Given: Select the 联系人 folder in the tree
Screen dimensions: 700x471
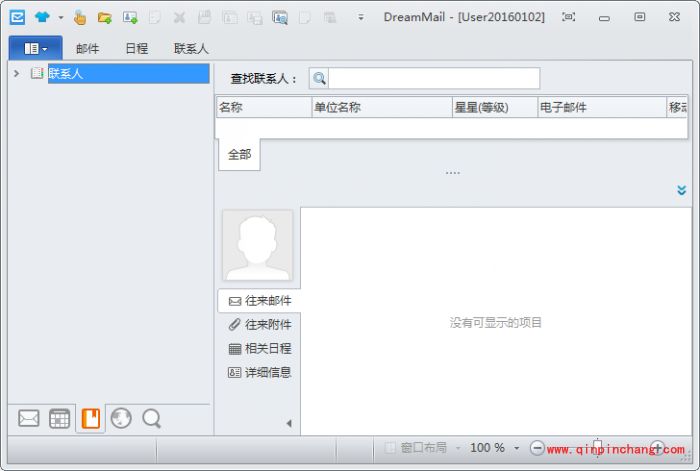Looking at the screenshot, I should coord(129,73).
